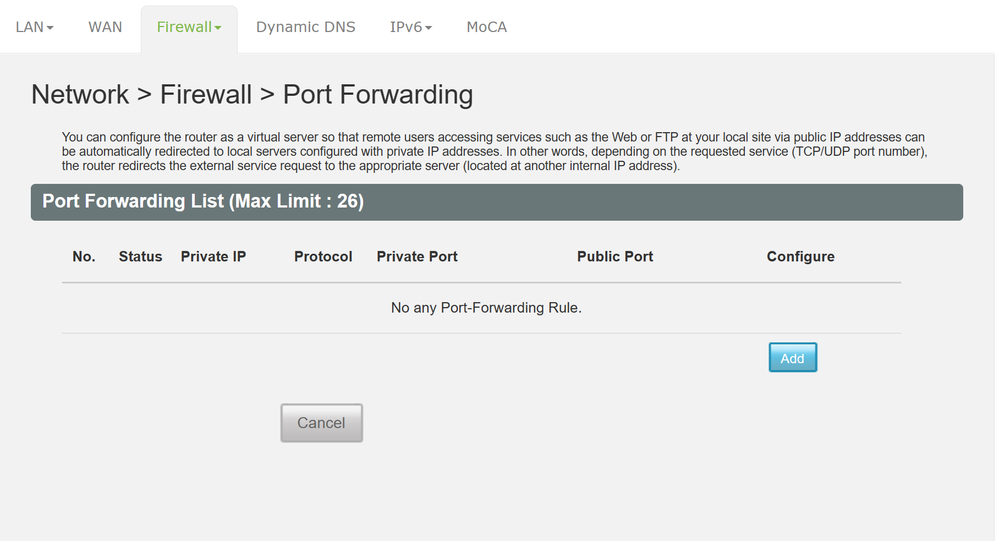This screenshot has width=999, height=541.
Task: Expand the Firewall dropdown menu
Action: click(189, 27)
